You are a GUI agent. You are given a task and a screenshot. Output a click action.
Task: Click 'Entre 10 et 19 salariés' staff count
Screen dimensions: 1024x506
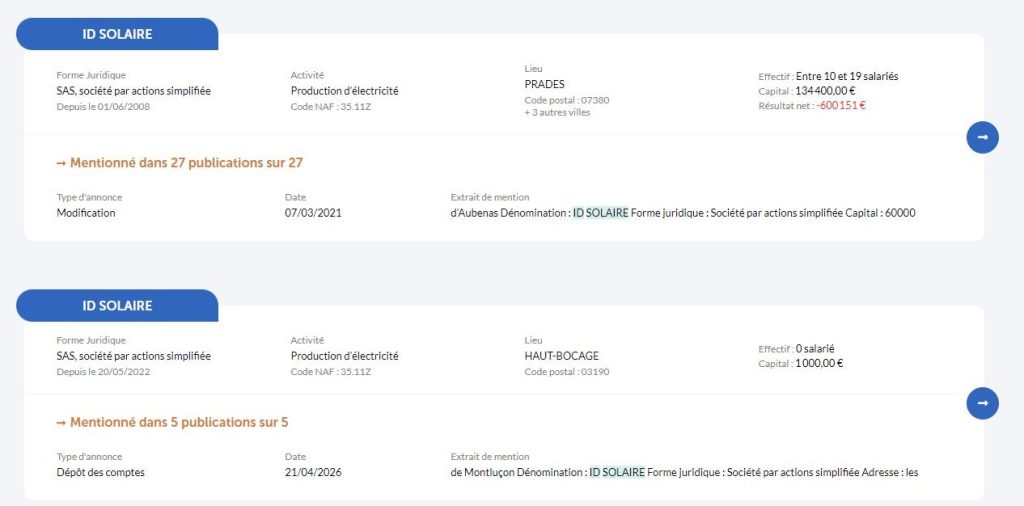pos(847,76)
